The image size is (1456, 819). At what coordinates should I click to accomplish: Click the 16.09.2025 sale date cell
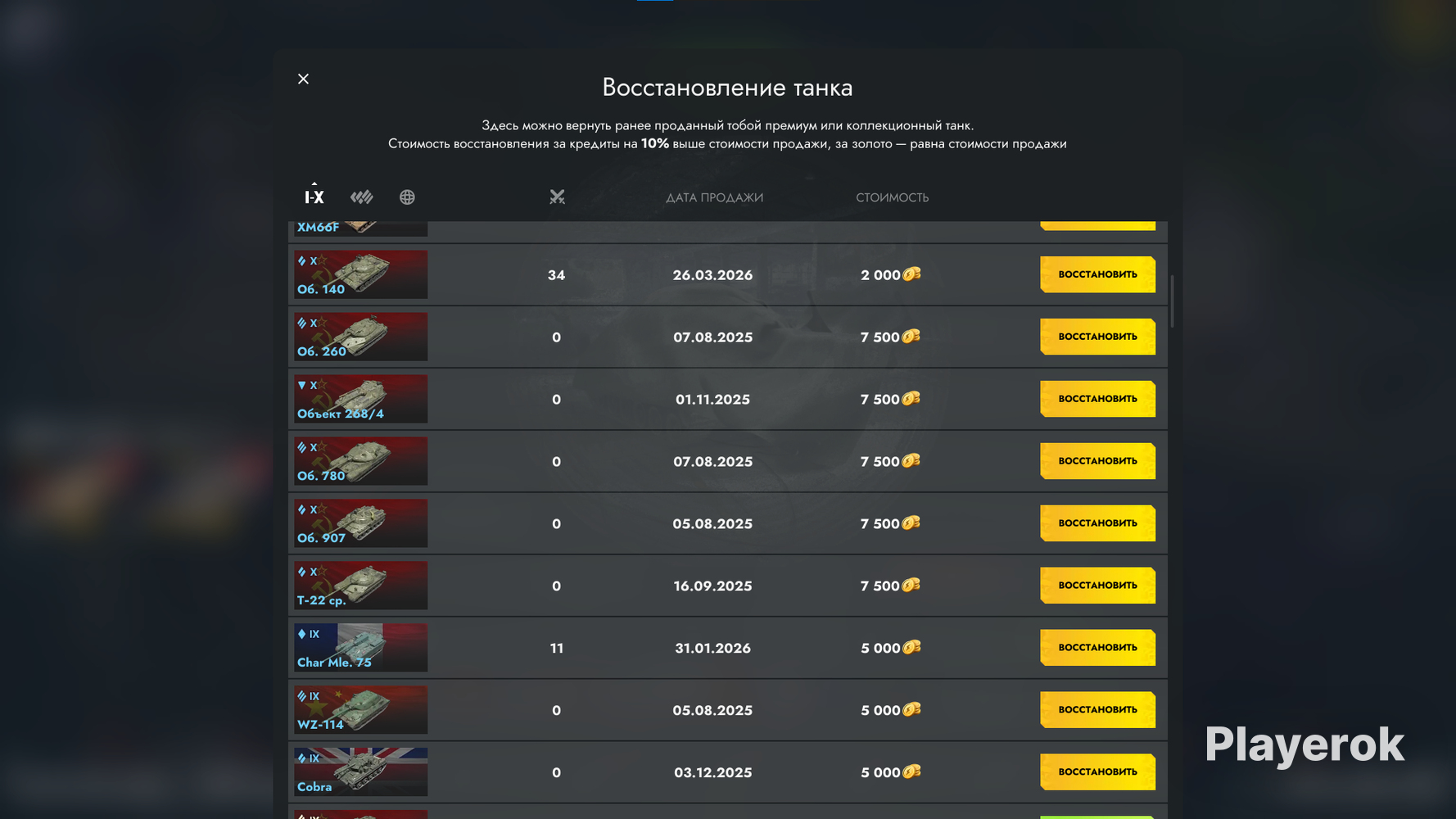tap(712, 586)
